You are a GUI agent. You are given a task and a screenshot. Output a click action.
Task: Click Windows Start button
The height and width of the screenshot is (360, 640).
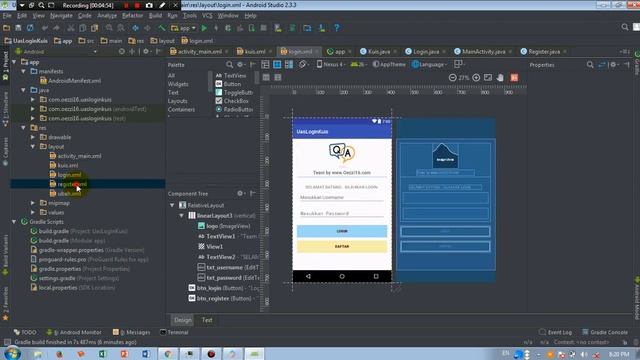(x=12, y=353)
